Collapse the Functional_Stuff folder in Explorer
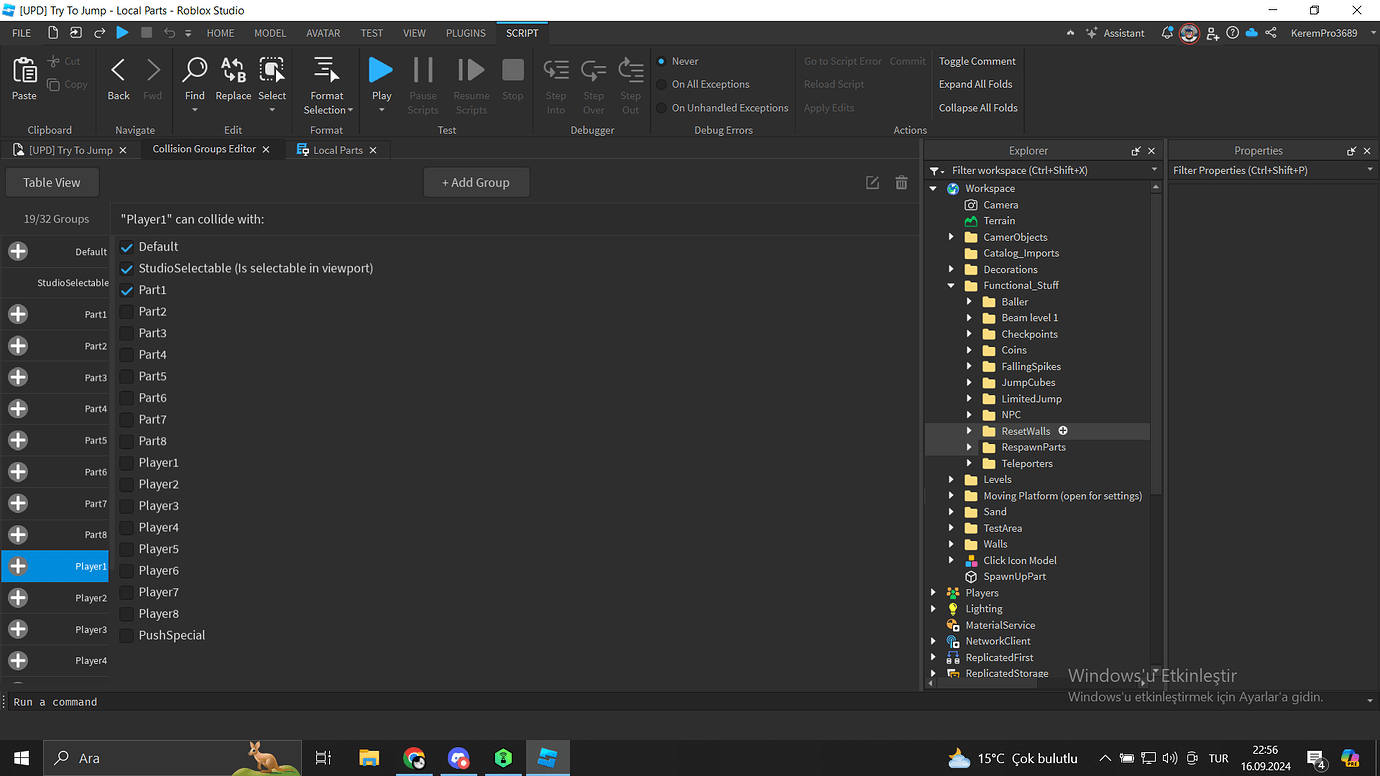 [x=950, y=285]
